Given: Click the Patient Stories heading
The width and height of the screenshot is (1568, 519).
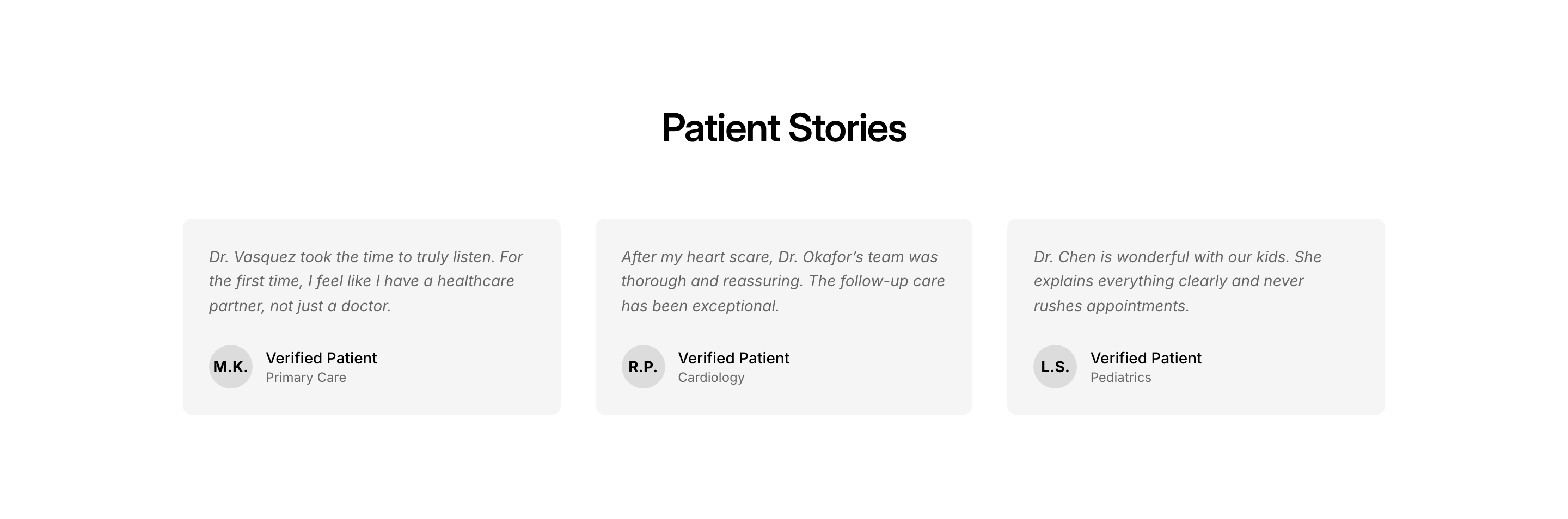Looking at the screenshot, I should (x=783, y=128).
